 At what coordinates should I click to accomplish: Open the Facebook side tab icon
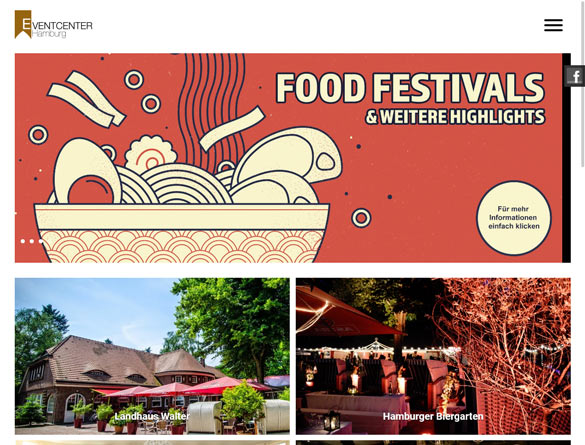(575, 76)
